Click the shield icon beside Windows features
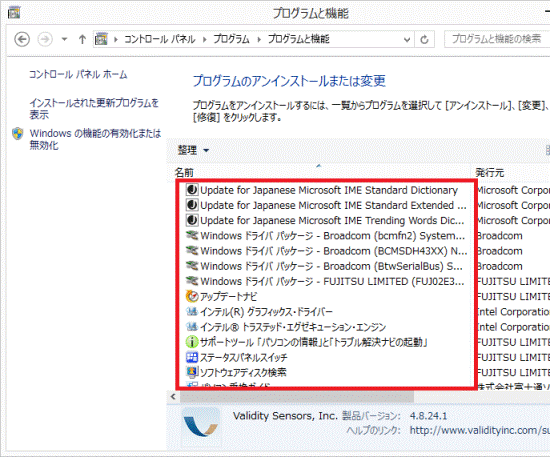 18,134
